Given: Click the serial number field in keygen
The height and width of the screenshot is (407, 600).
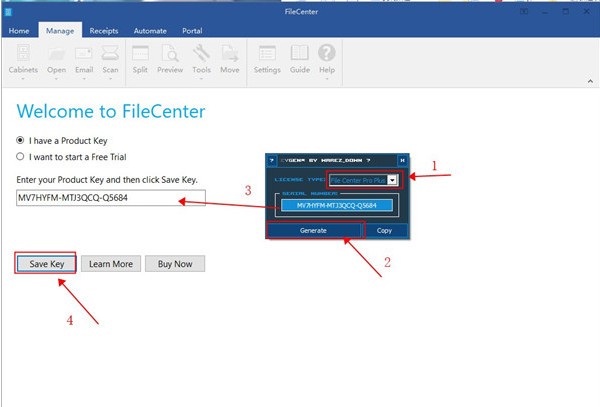Looking at the screenshot, I should point(337,205).
